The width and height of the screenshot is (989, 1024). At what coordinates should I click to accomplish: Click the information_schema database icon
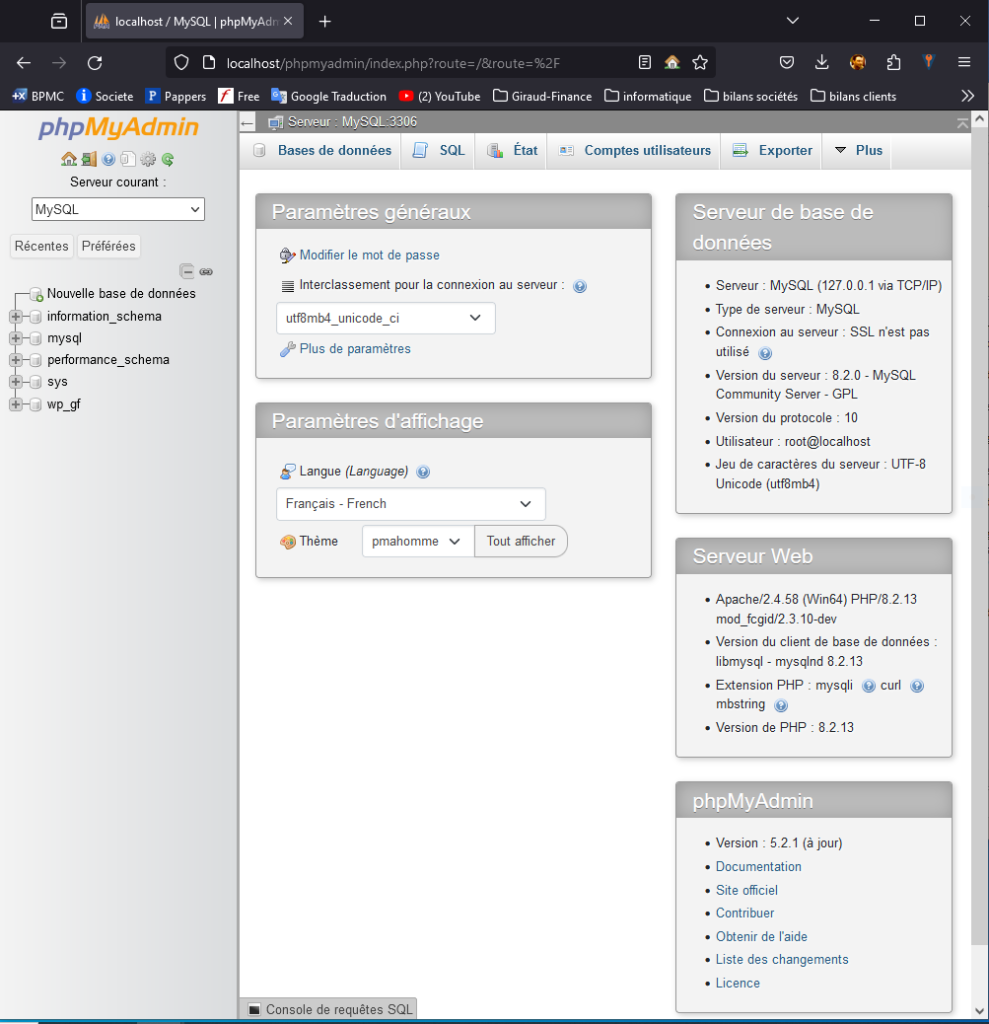click(36, 317)
